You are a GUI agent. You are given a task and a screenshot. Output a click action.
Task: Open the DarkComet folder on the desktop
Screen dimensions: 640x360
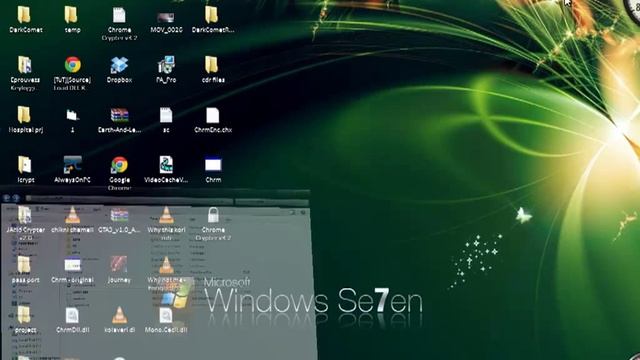tap(24, 15)
